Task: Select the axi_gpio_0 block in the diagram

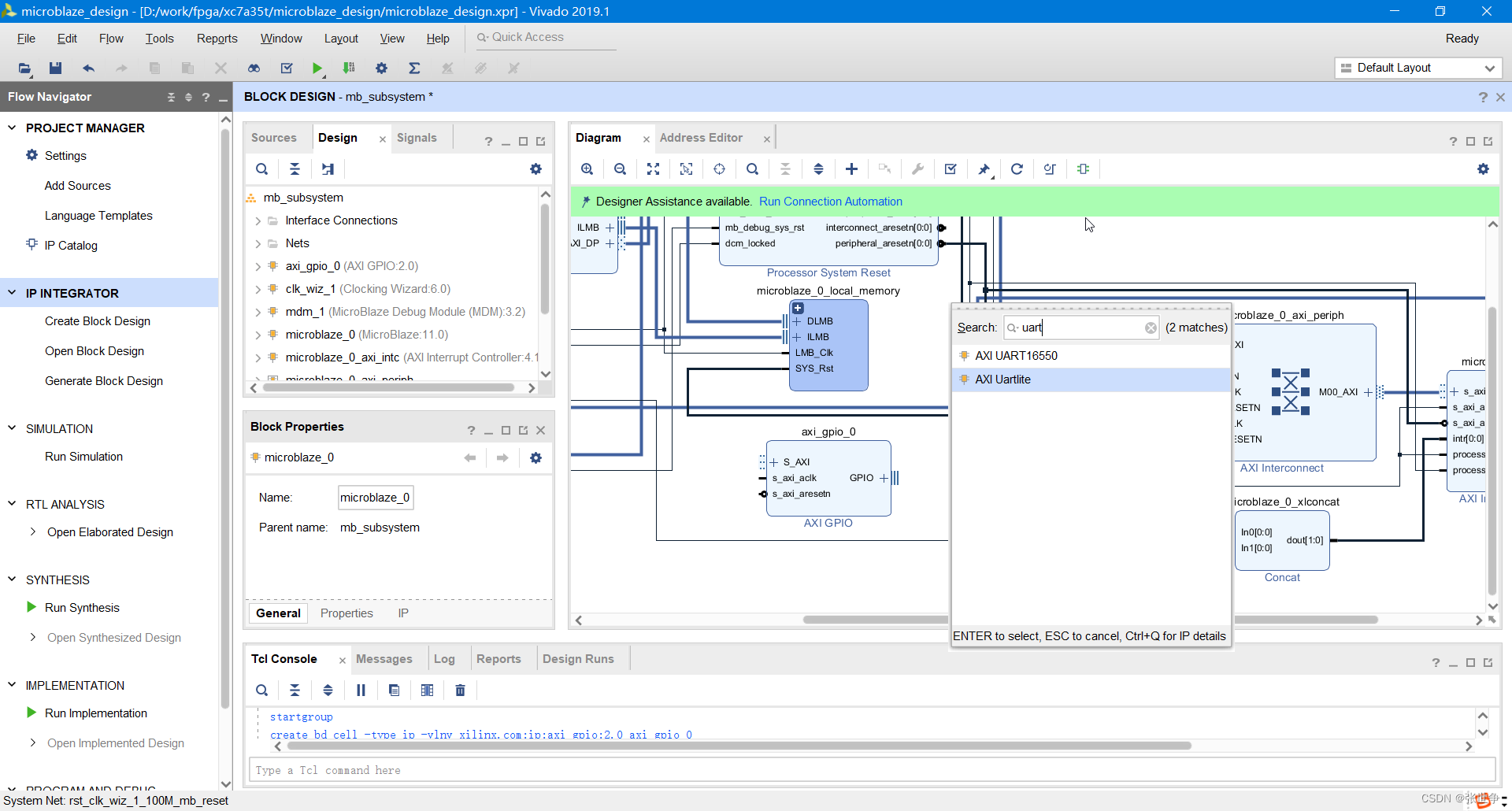Action: coord(828,478)
